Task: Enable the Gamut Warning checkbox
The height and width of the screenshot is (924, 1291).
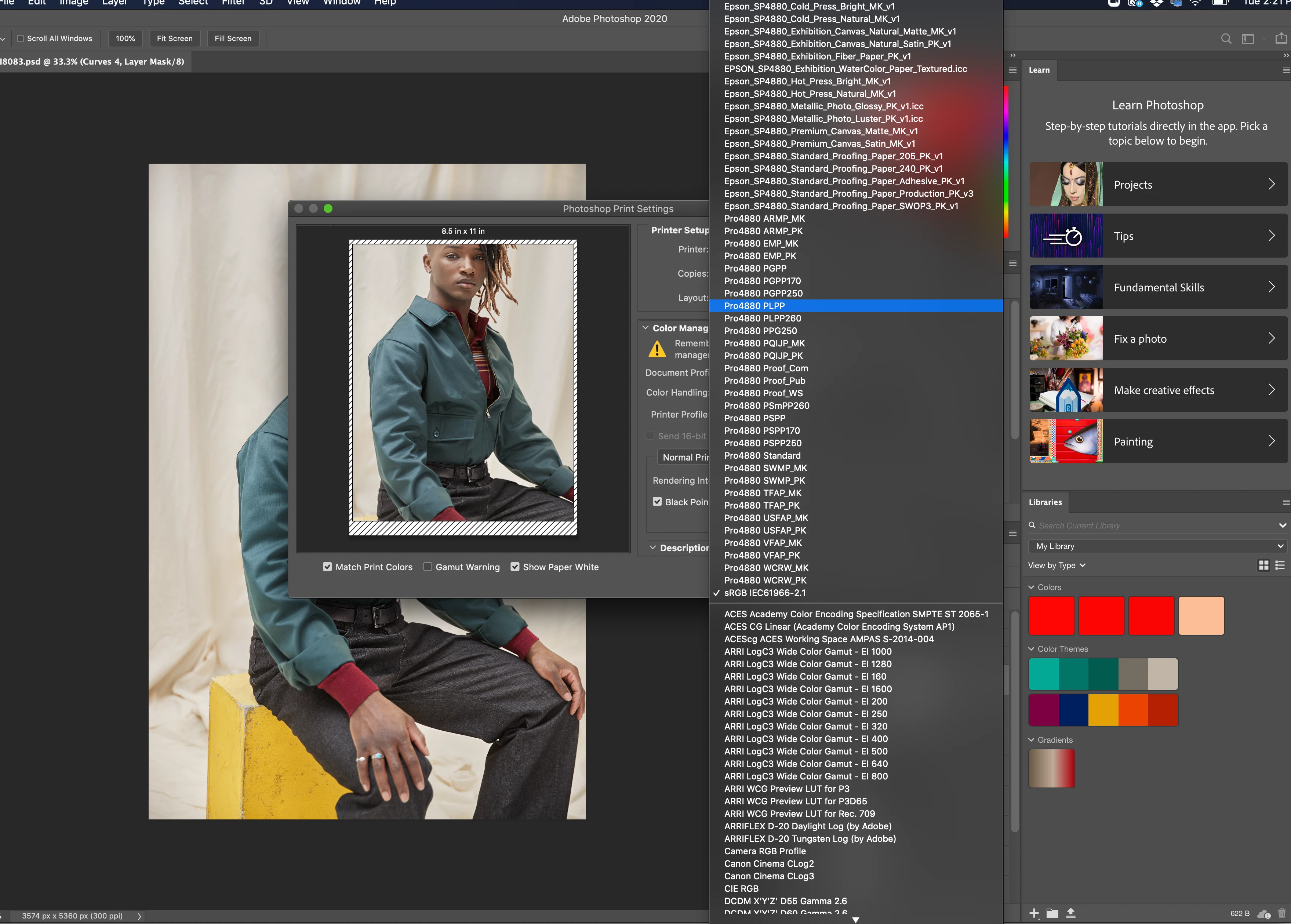Action: click(x=427, y=567)
